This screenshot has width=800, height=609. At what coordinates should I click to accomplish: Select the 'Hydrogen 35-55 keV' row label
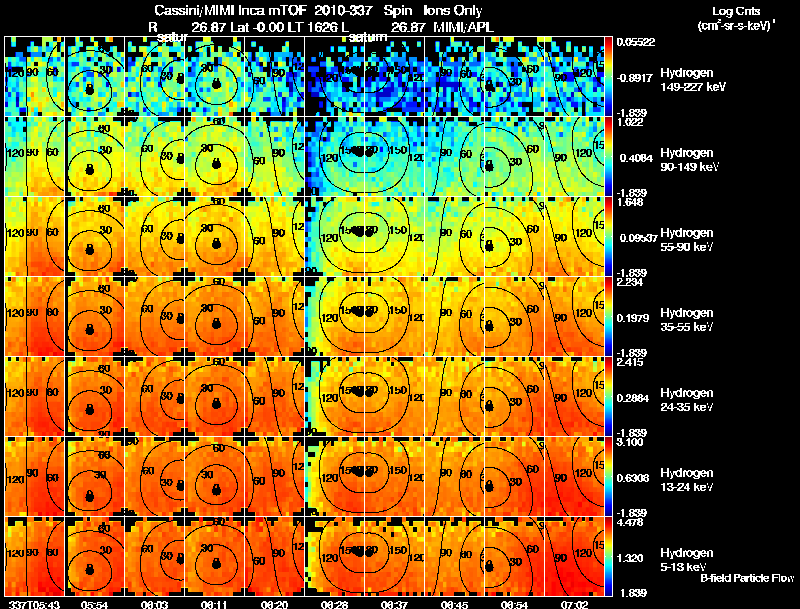pos(687,320)
